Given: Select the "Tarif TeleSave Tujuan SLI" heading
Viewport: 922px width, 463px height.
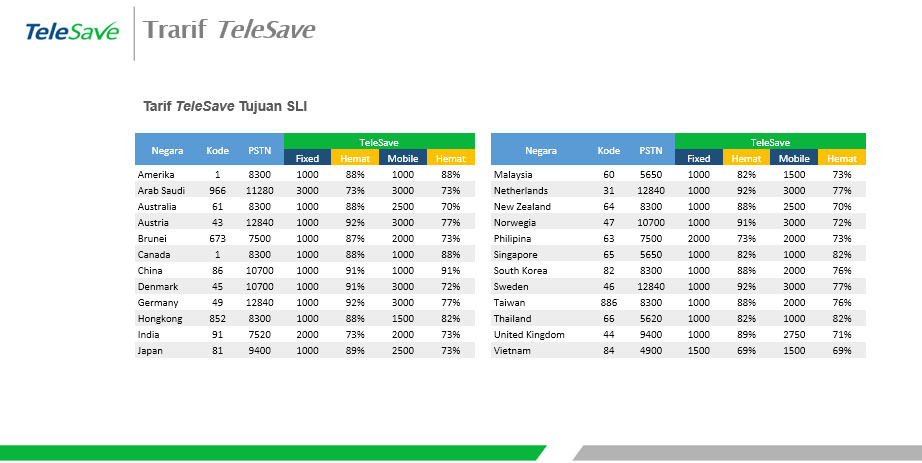Looking at the screenshot, I should 225,106.
